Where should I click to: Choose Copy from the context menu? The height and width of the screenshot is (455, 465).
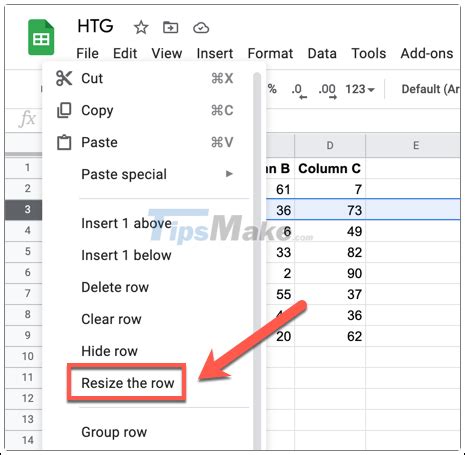click(x=146, y=110)
